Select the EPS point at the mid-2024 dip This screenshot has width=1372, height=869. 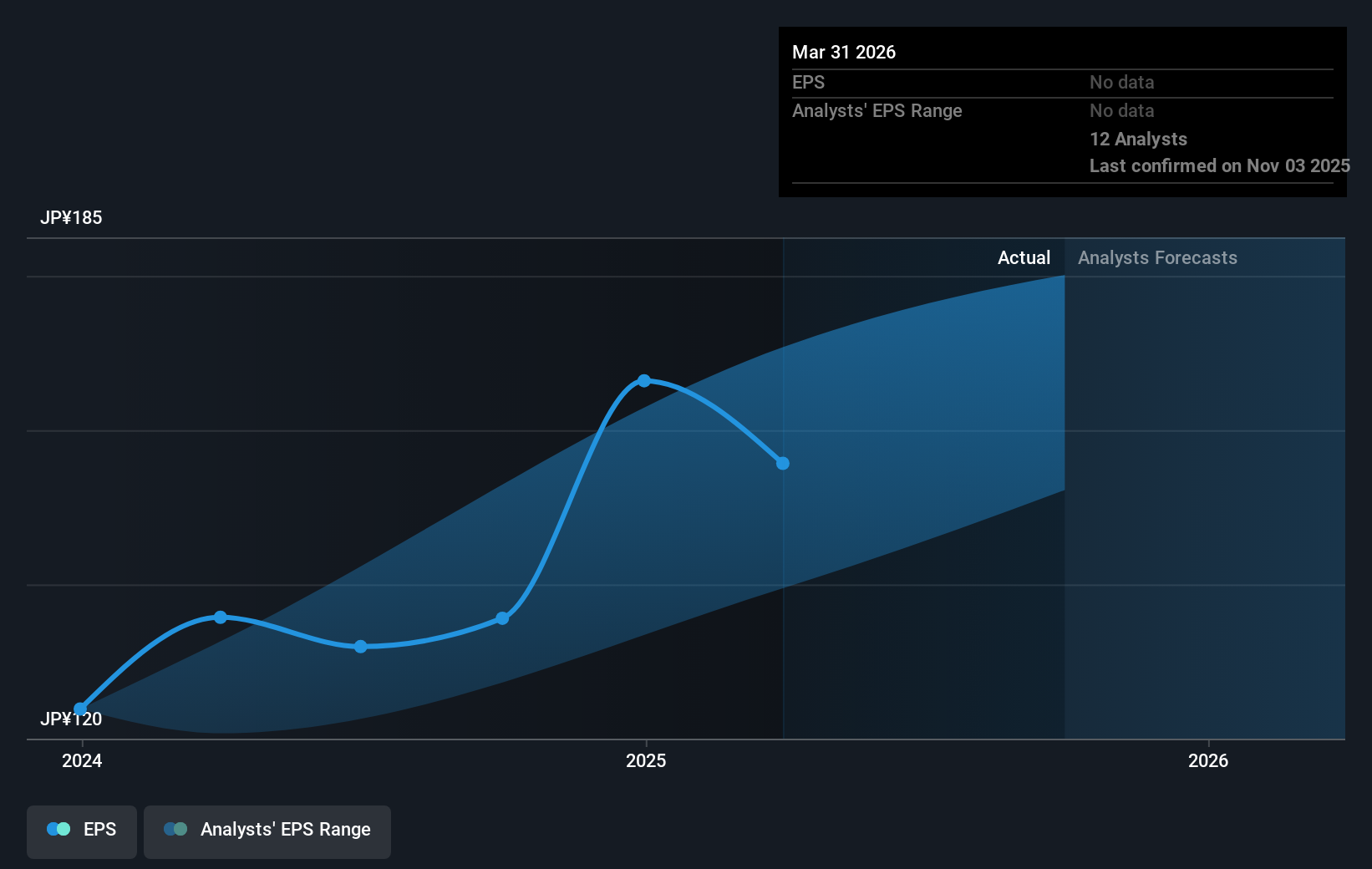[361, 647]
